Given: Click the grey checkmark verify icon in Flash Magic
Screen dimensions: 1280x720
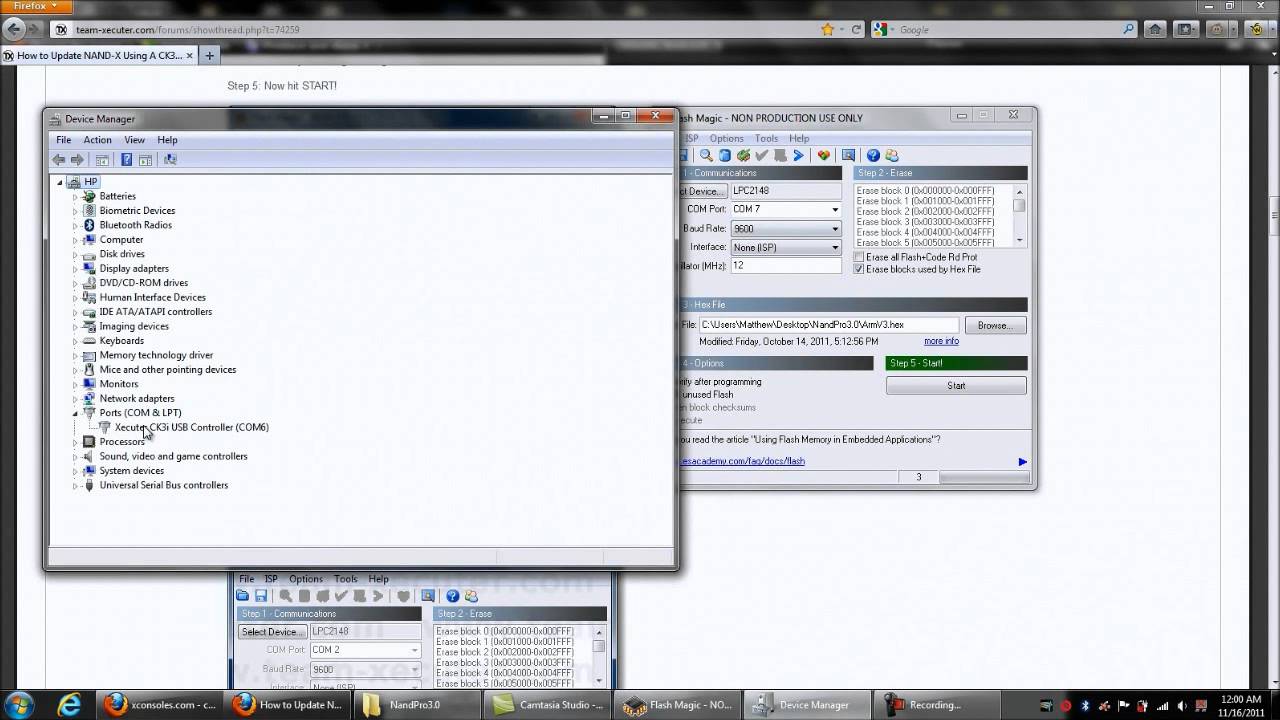Looking at the screenshot, I should coord(761,155).
